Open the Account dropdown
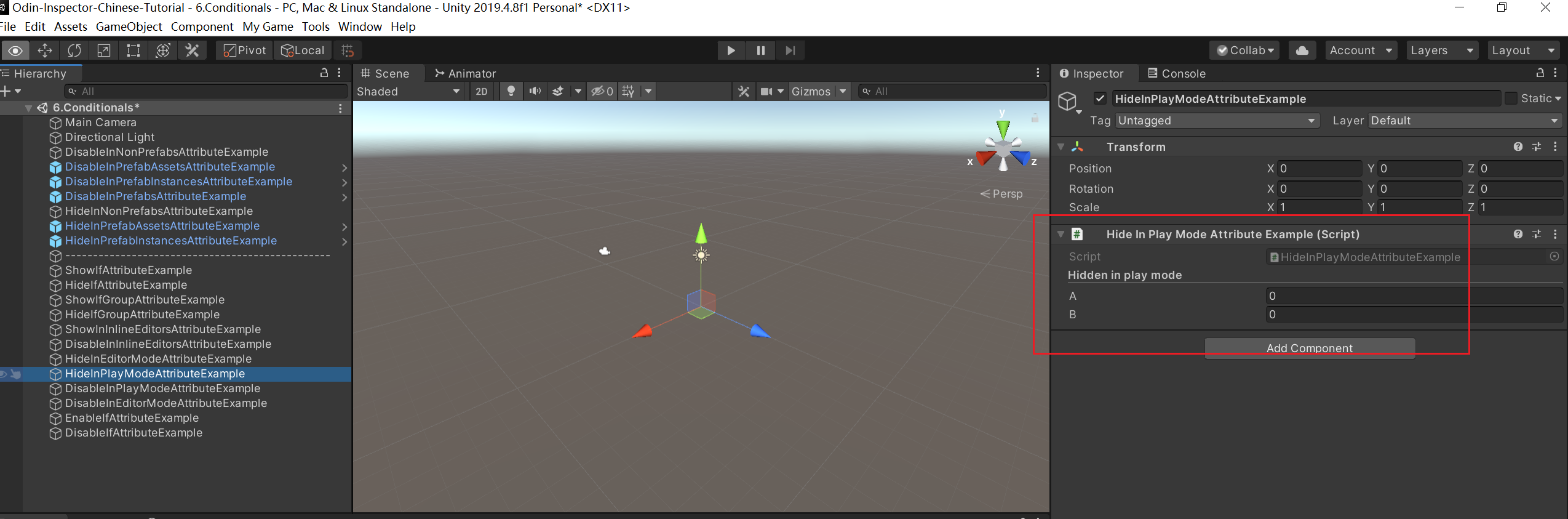Image resolution: width=1568 pixels, height=519 pixels. (1360, 50)
